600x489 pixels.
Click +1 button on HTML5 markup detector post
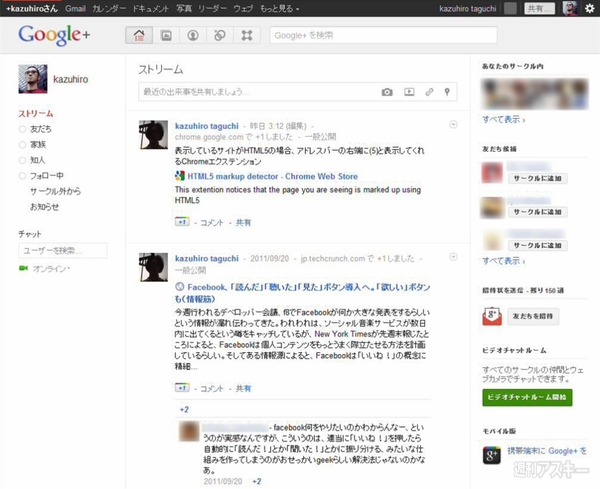tap(182, 222)
